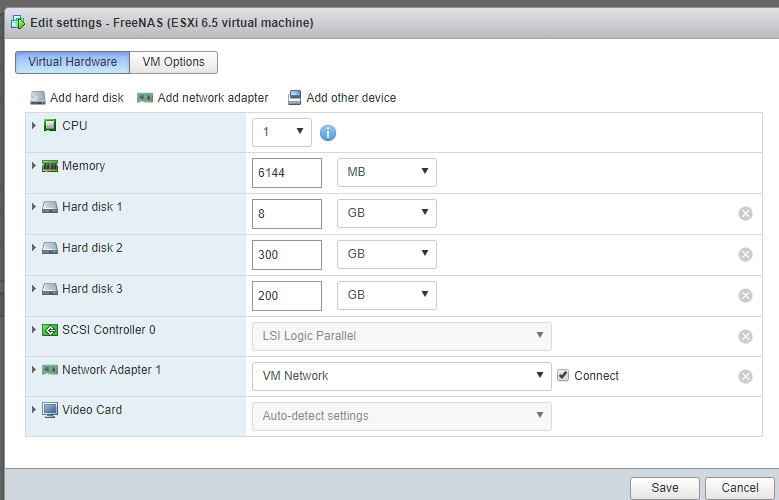This screenshot has height=500, width=779.
Task: Toggle the Connect checkbox for Network Adapter 1
Action: click(x=563, y=375)
